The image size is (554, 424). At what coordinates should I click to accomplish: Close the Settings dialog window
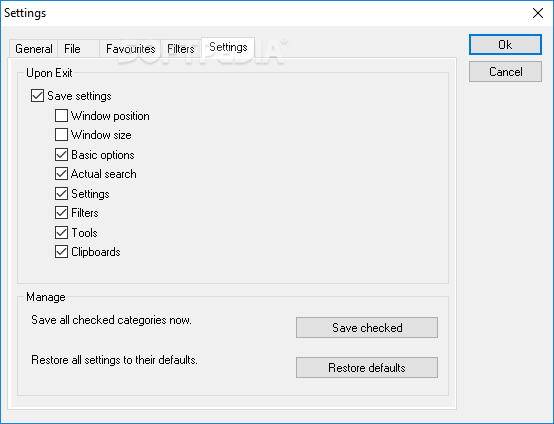538,13
